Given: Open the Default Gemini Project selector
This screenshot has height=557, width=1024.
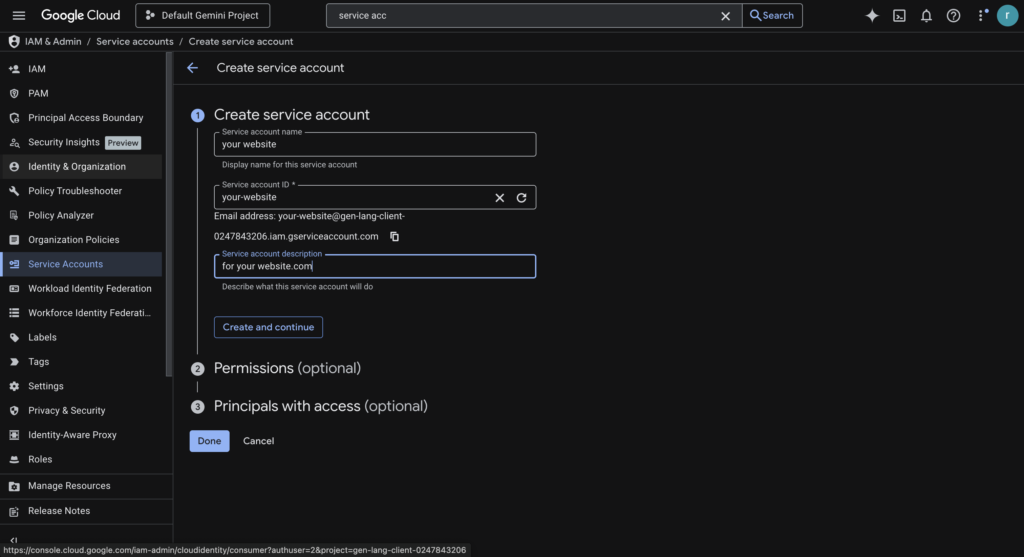Looking at the screenshot, I should tap(202, 15).
